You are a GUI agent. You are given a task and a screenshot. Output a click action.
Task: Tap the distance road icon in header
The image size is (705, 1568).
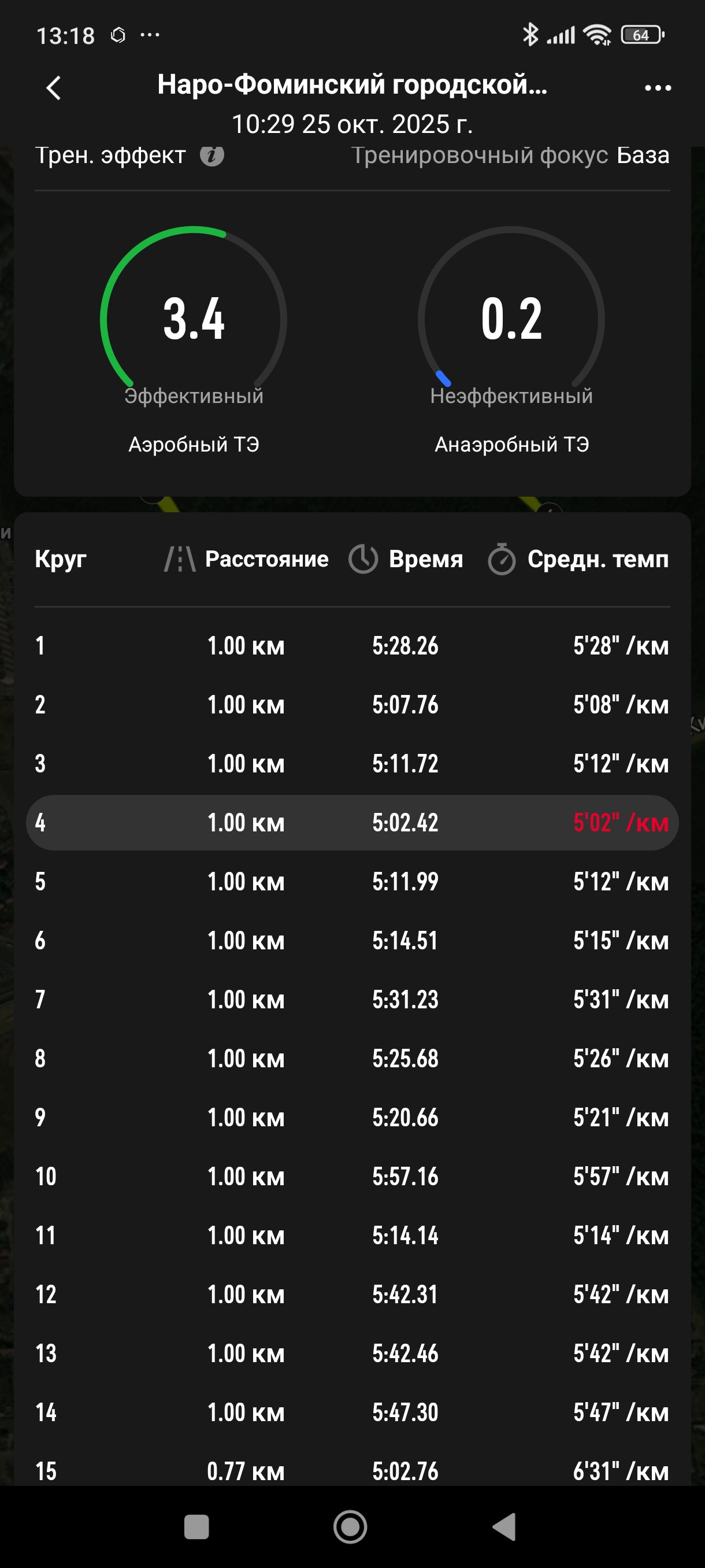[180, 559]
